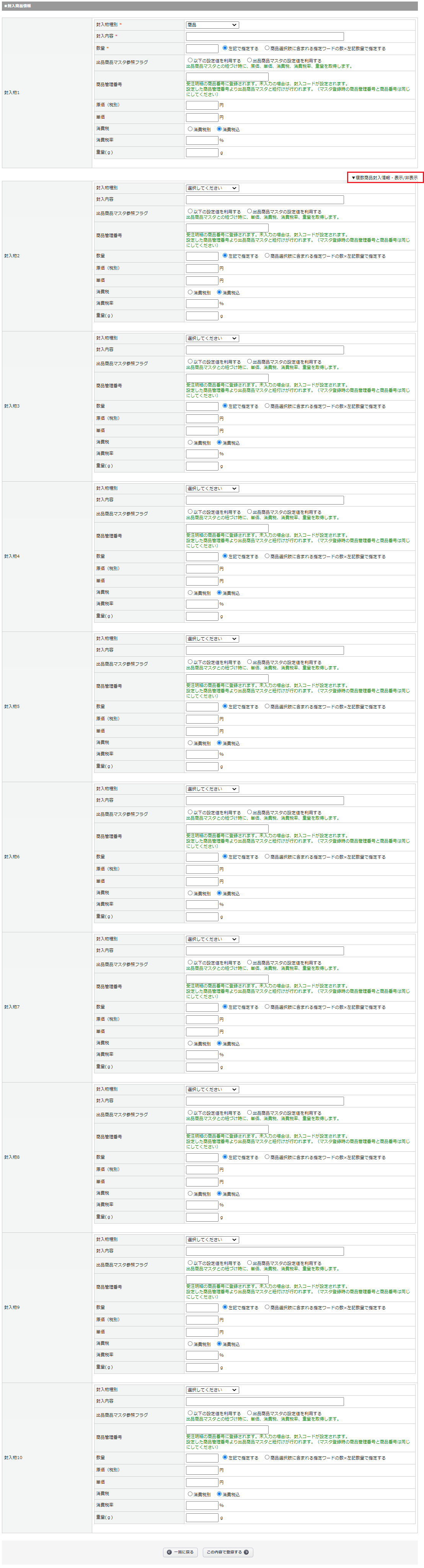
Task: Select 消費税込 radio in 封入物3
Action: (x=219, y=443)
